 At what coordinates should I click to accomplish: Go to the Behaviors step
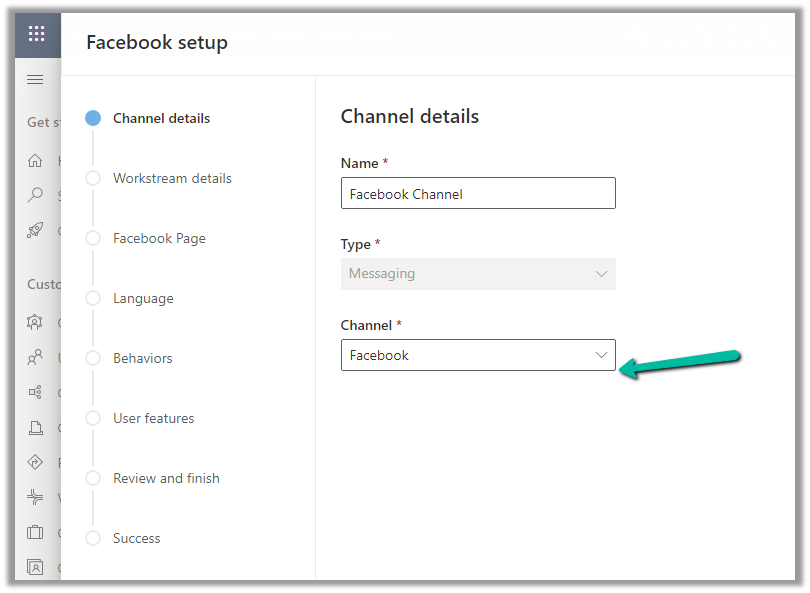click(x=142, y=358)
